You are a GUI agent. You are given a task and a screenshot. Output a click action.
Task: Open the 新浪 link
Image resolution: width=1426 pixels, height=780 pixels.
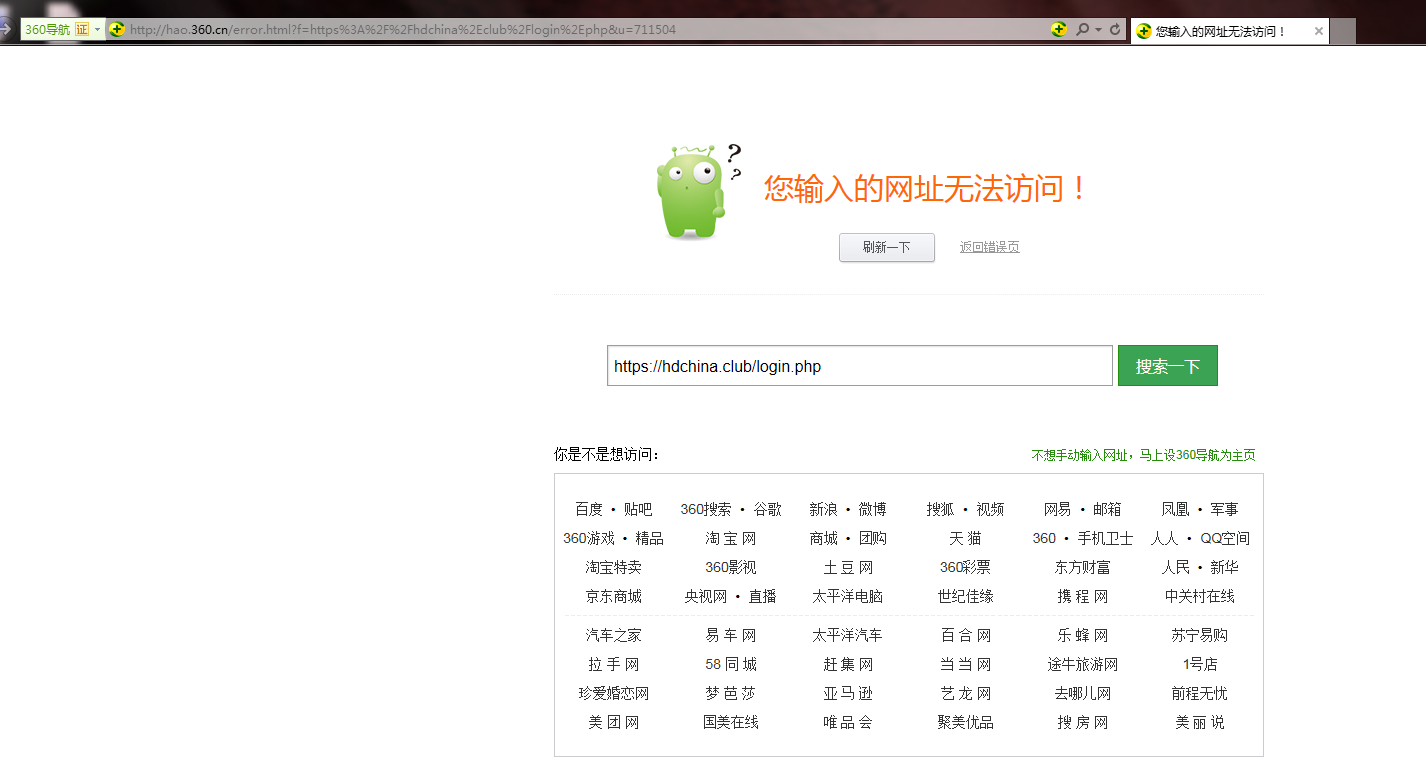coord(824,509)
